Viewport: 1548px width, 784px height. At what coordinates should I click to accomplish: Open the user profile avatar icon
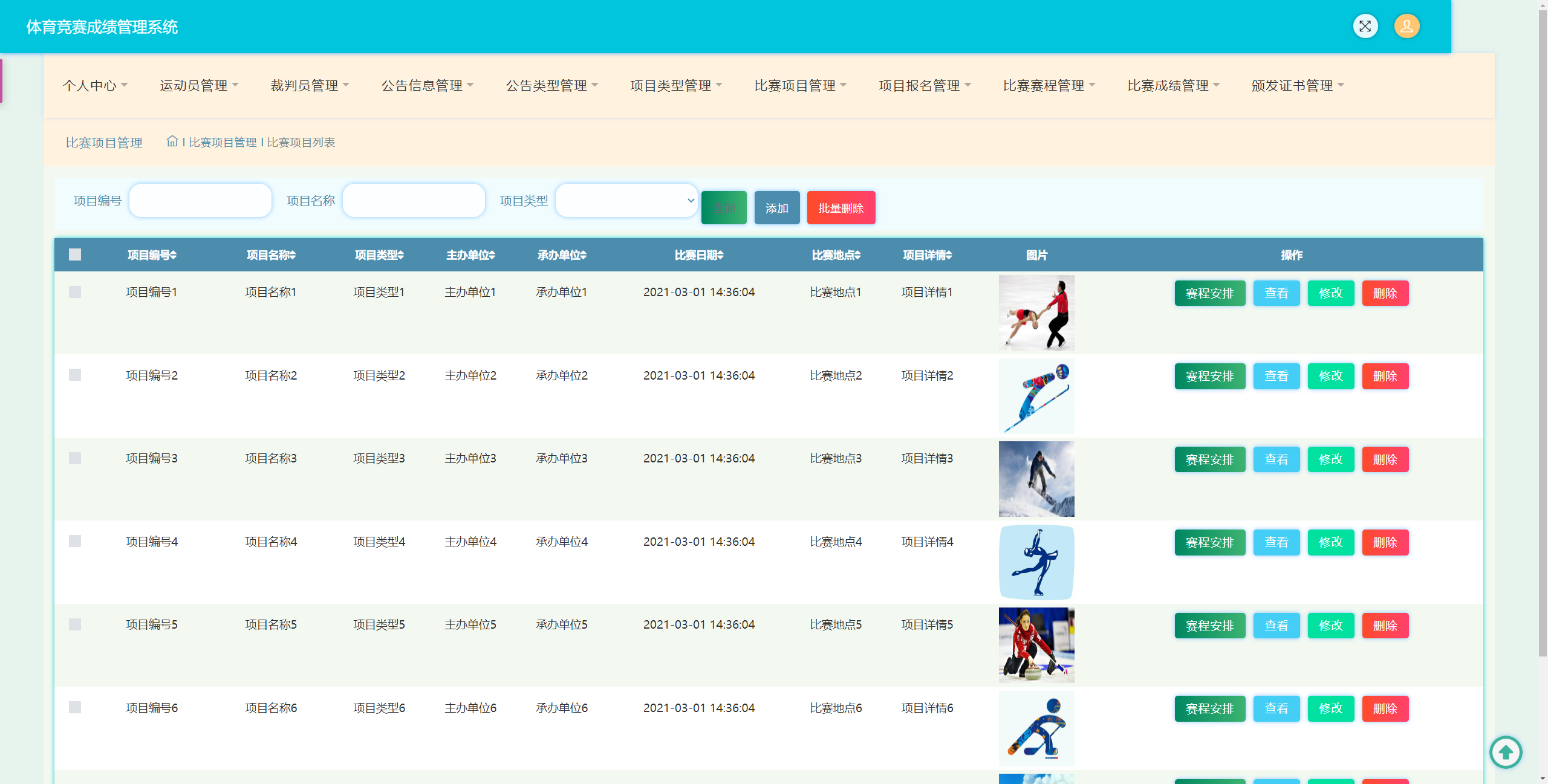tap(1407, 26)
